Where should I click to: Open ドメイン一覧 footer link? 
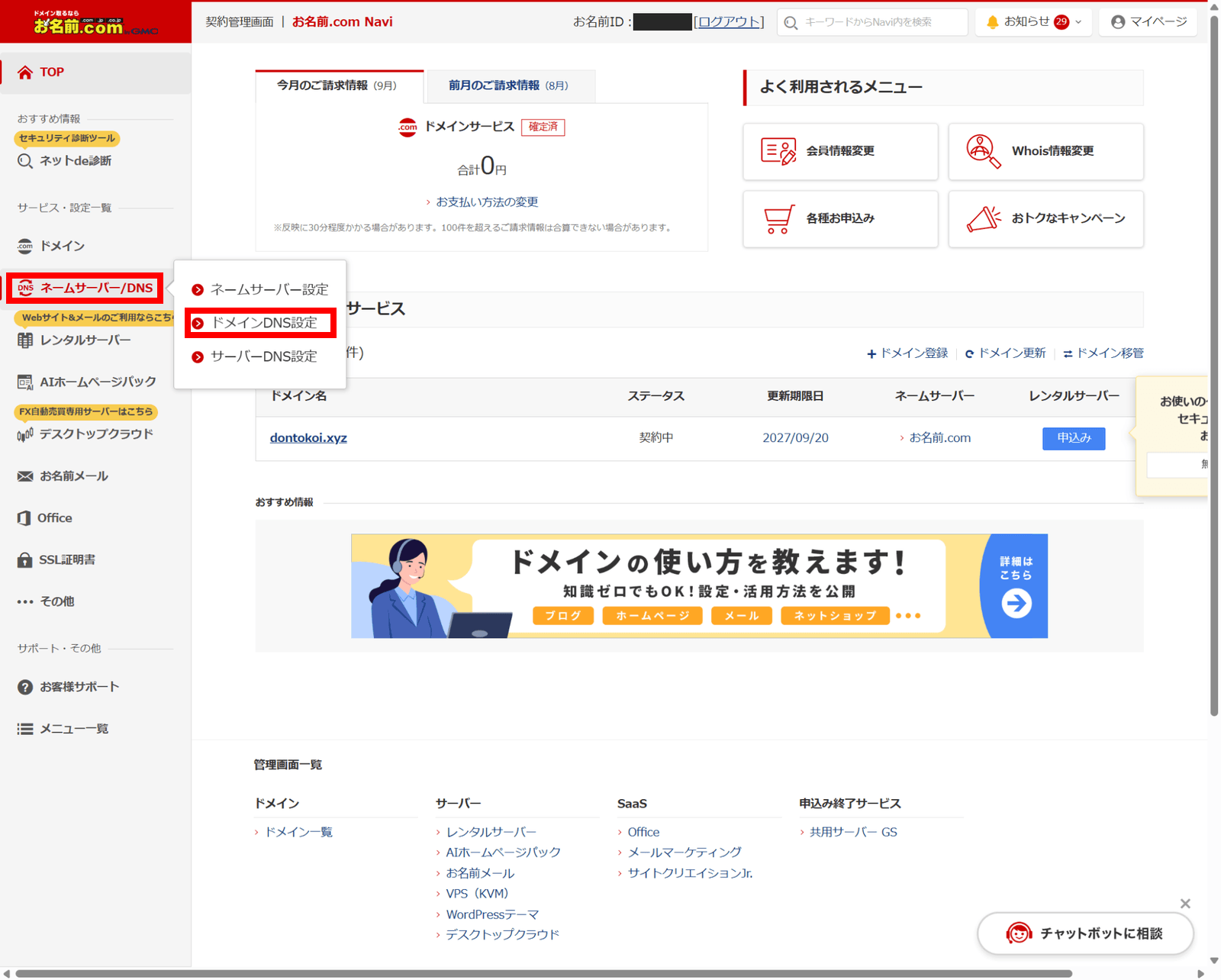pos(298,832)
